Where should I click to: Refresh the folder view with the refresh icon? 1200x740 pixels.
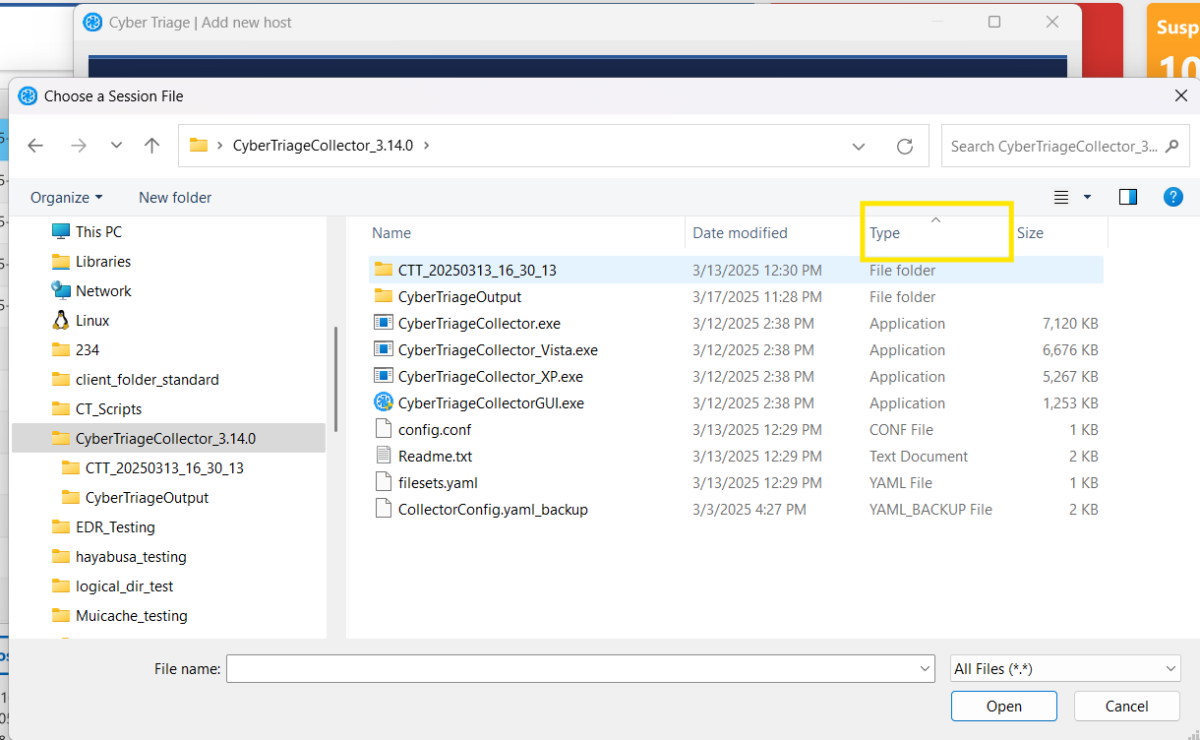pos(905,145)
